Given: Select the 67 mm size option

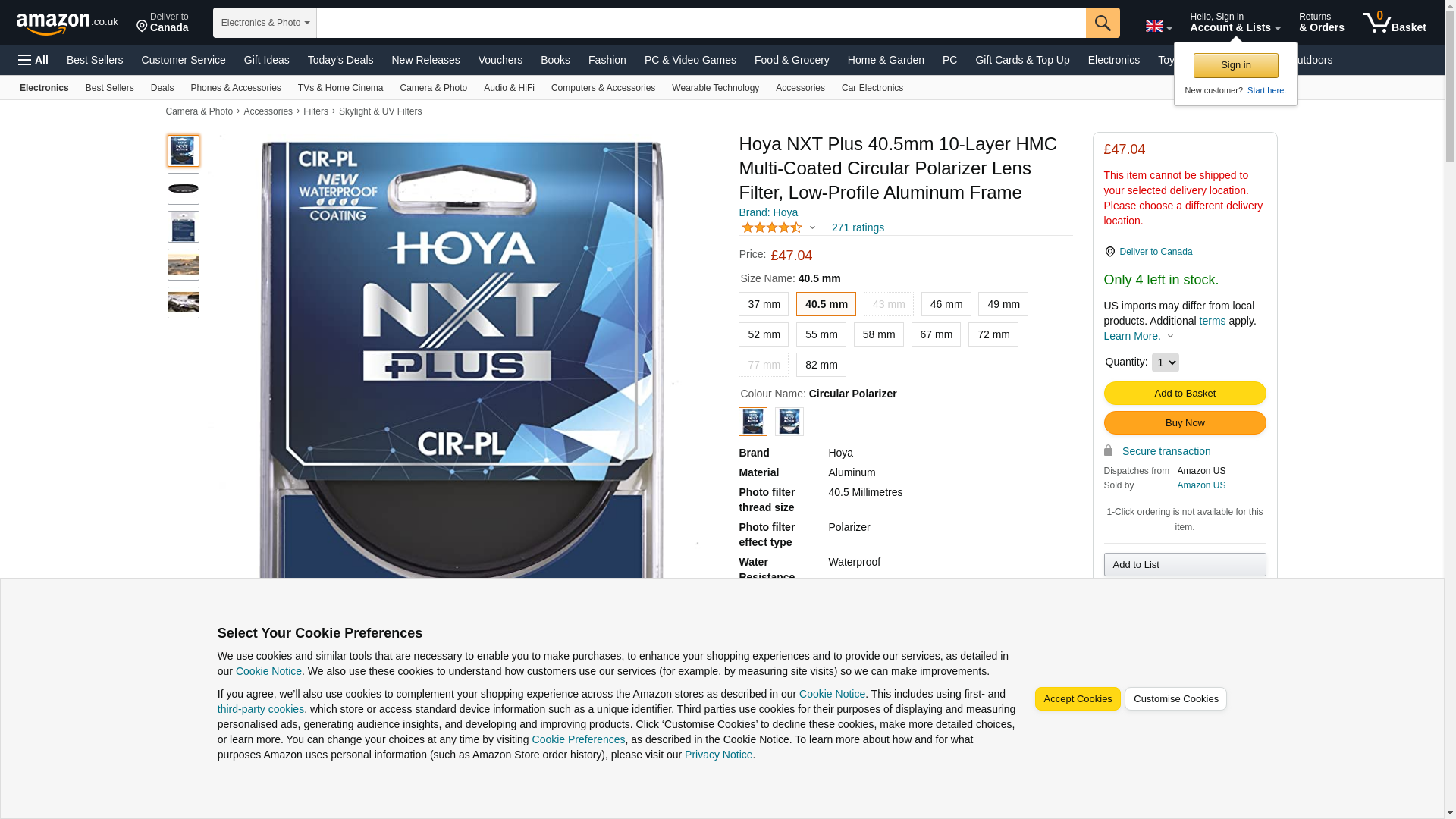Looking at the screenshot, I should [935, 334].
